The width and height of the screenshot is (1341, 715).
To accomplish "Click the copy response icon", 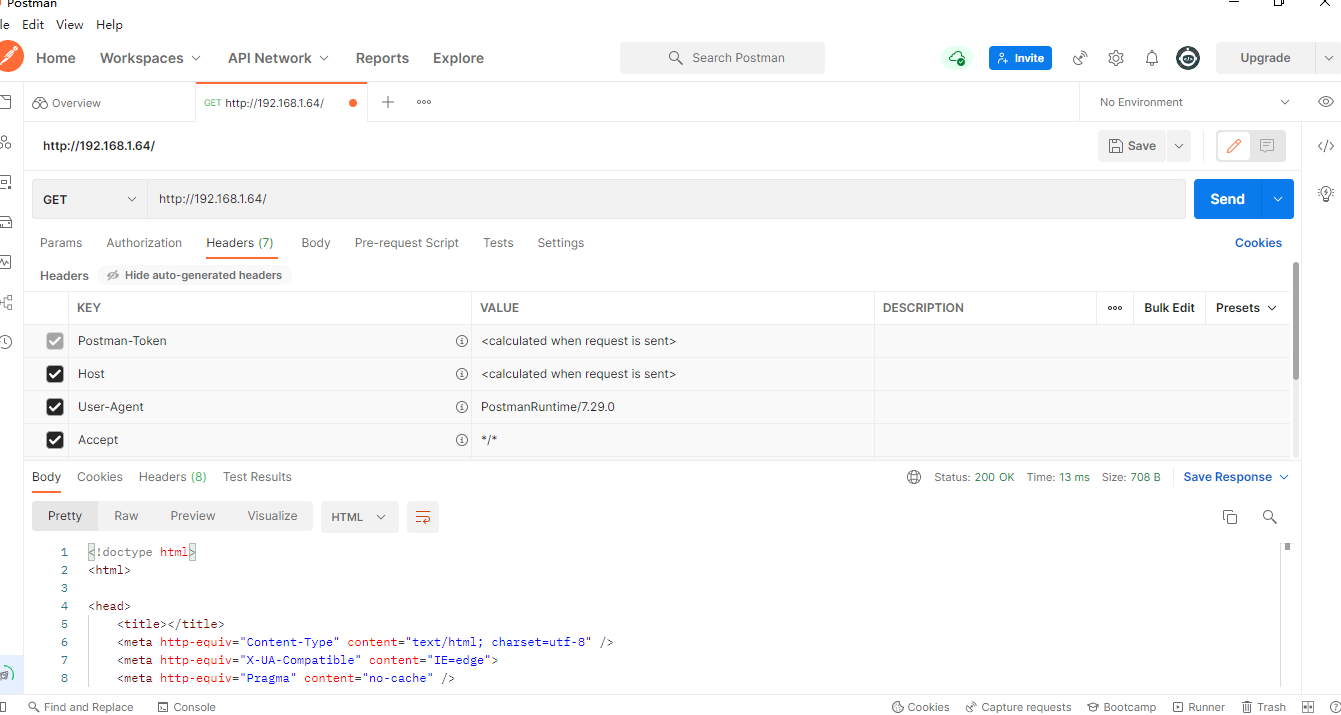I will coord(1230,517).
